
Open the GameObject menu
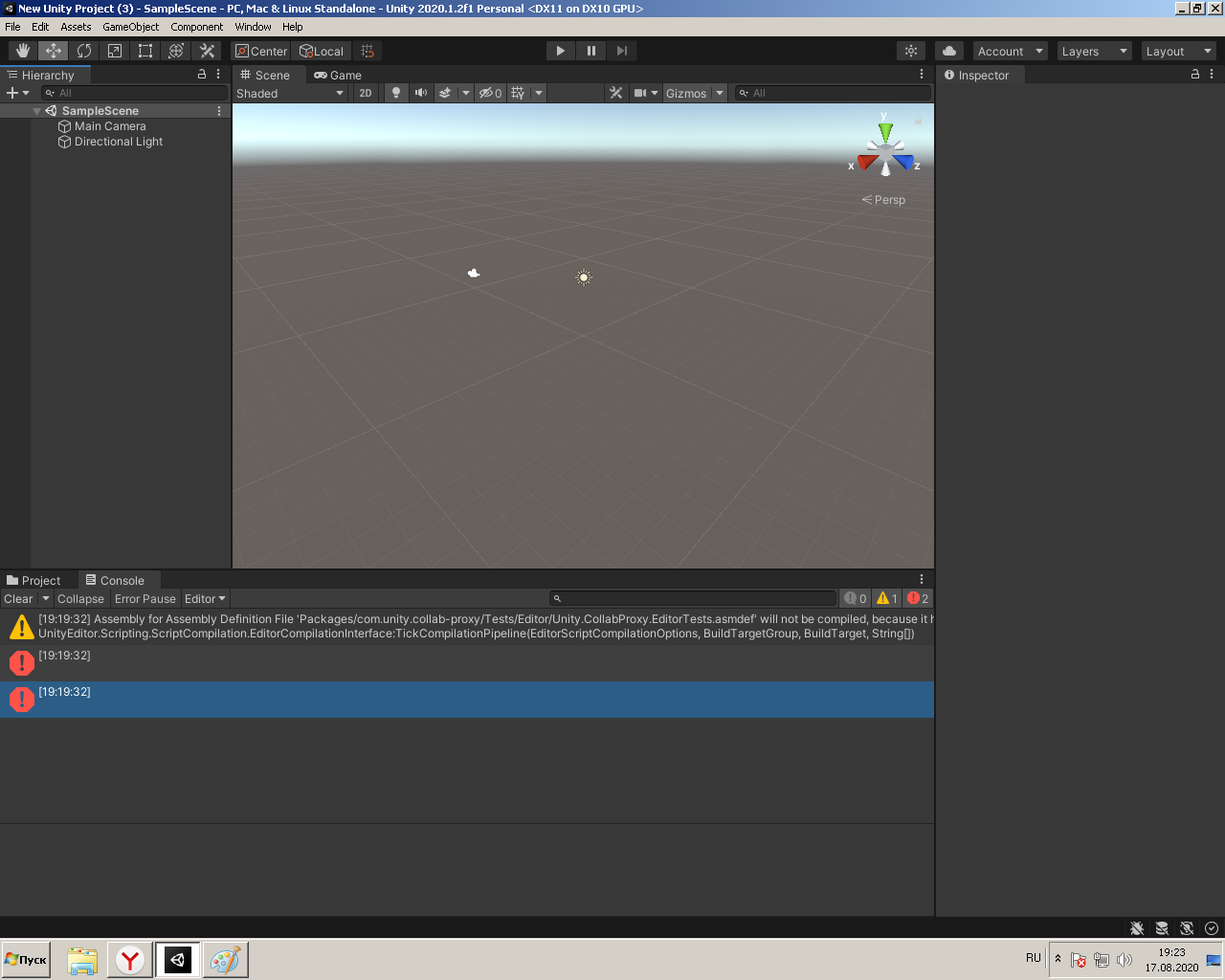click(x=131, y=27)
